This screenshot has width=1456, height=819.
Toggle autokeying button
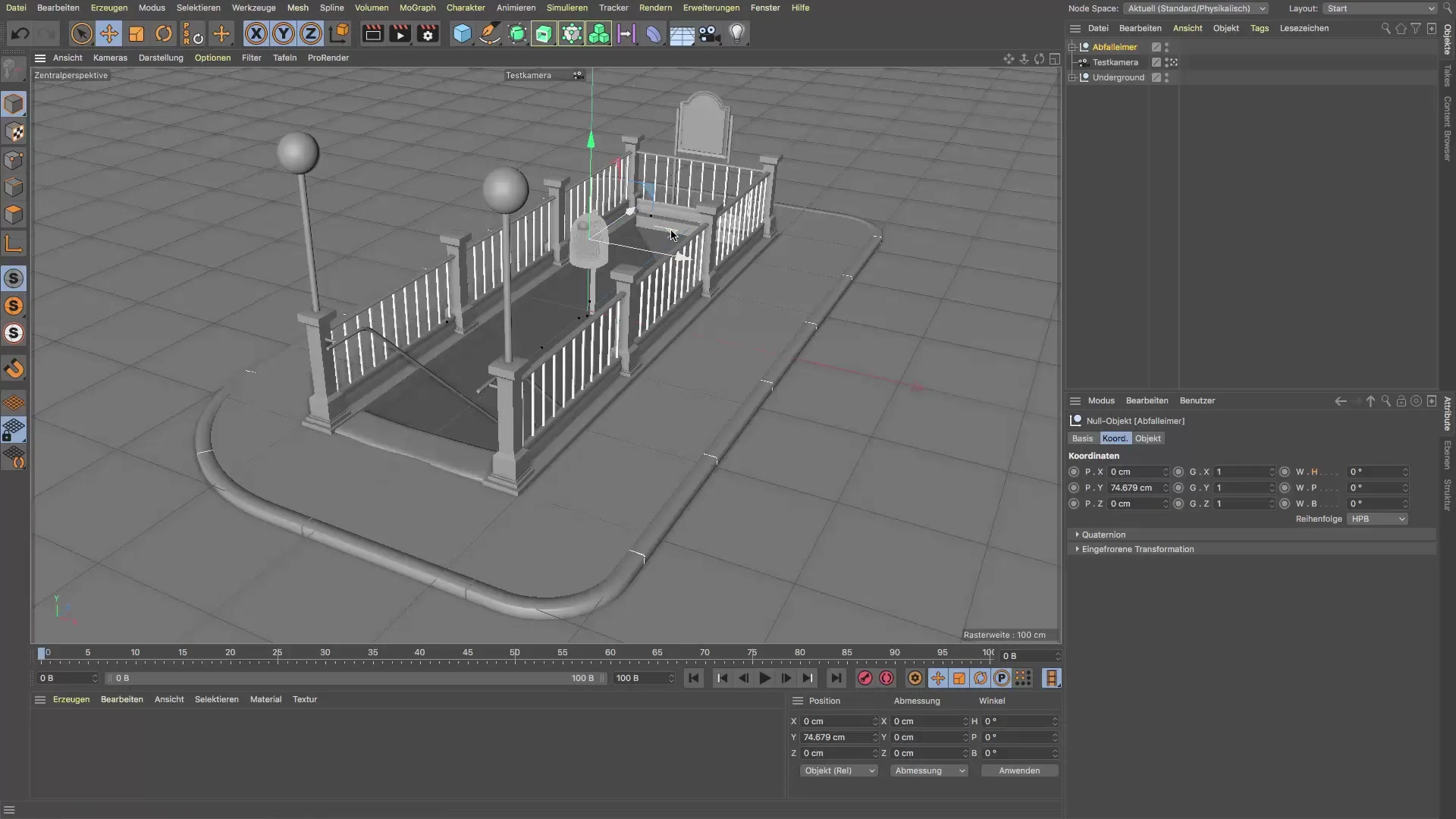(x=886, y=678)
